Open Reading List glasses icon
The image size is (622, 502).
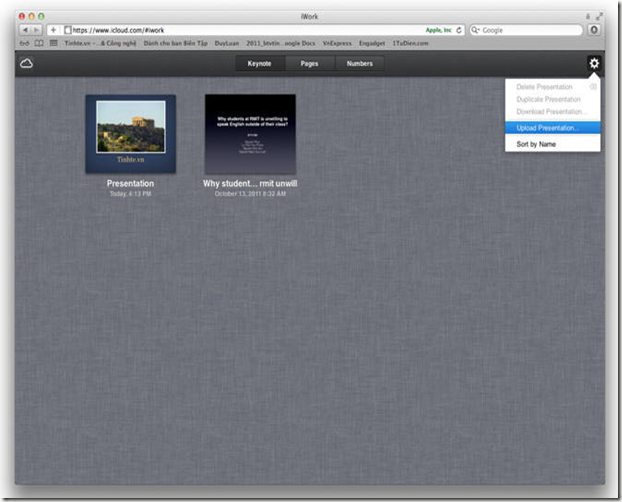[25, 43]
